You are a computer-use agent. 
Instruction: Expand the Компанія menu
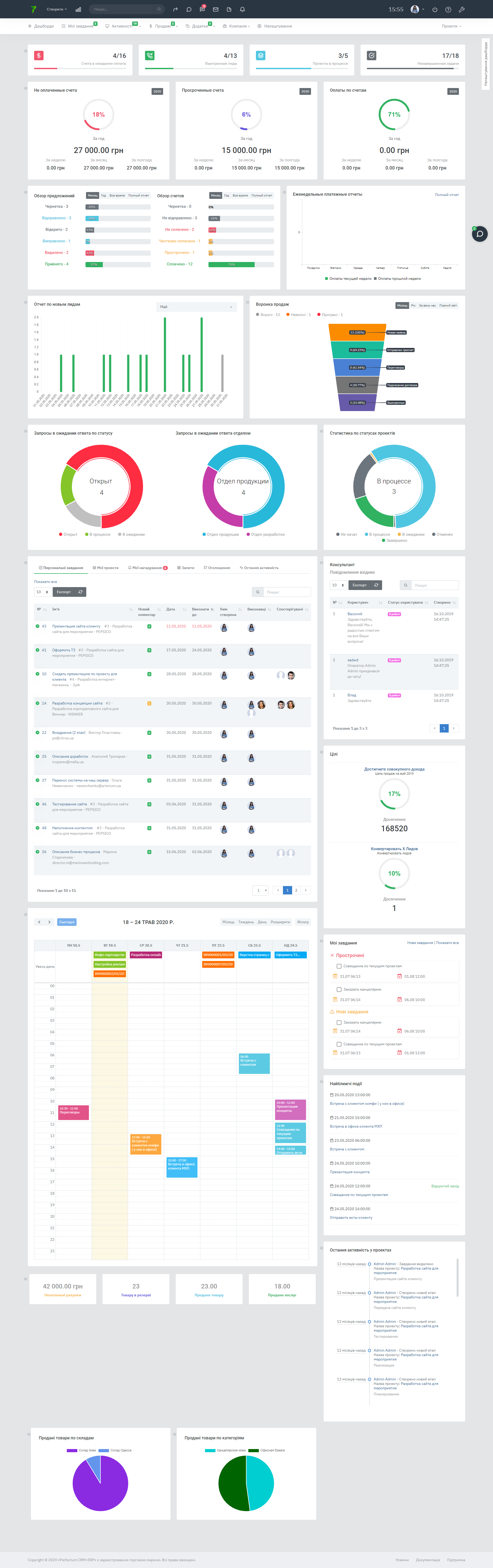click(x=237, y=26)
